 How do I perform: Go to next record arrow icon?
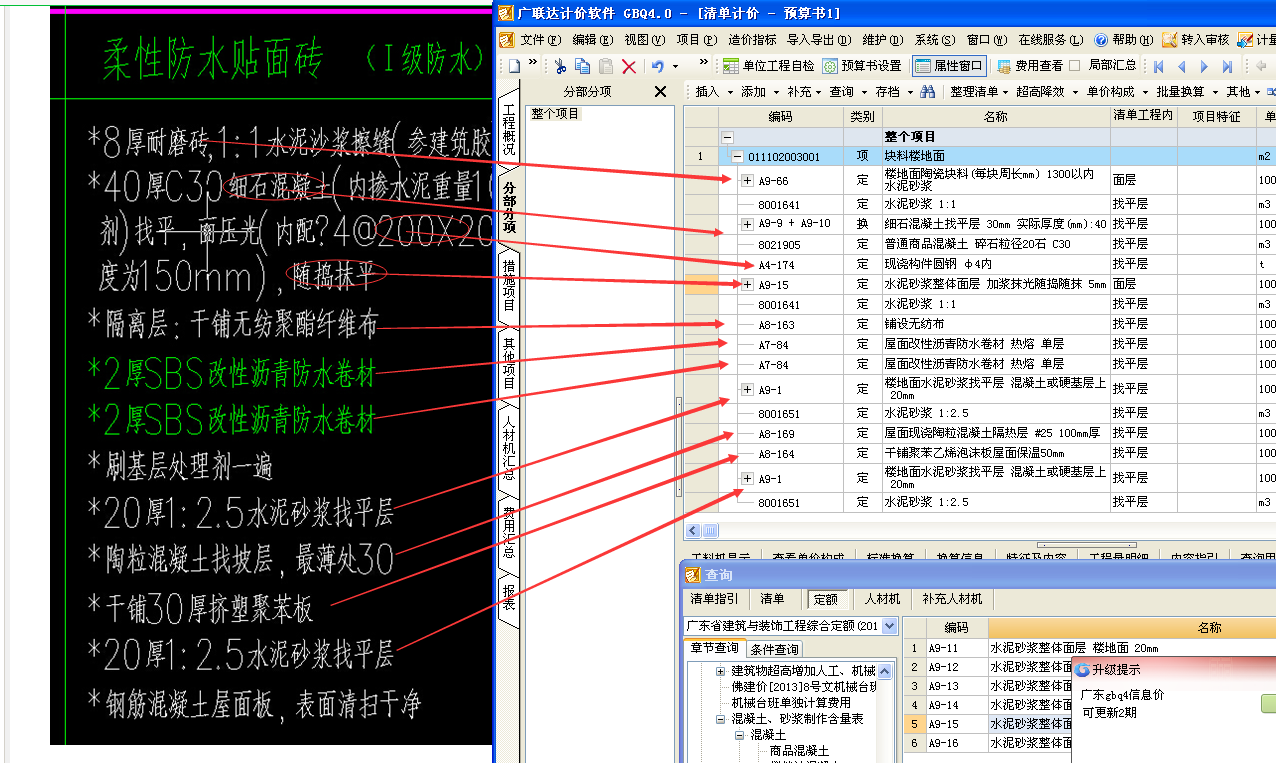coord(1204,66)
